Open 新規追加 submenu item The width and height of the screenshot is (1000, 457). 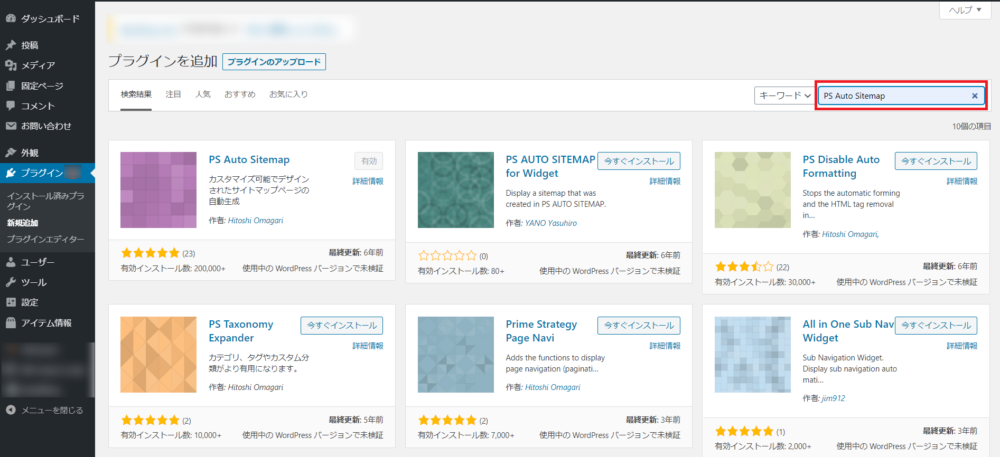pos(22,223)
